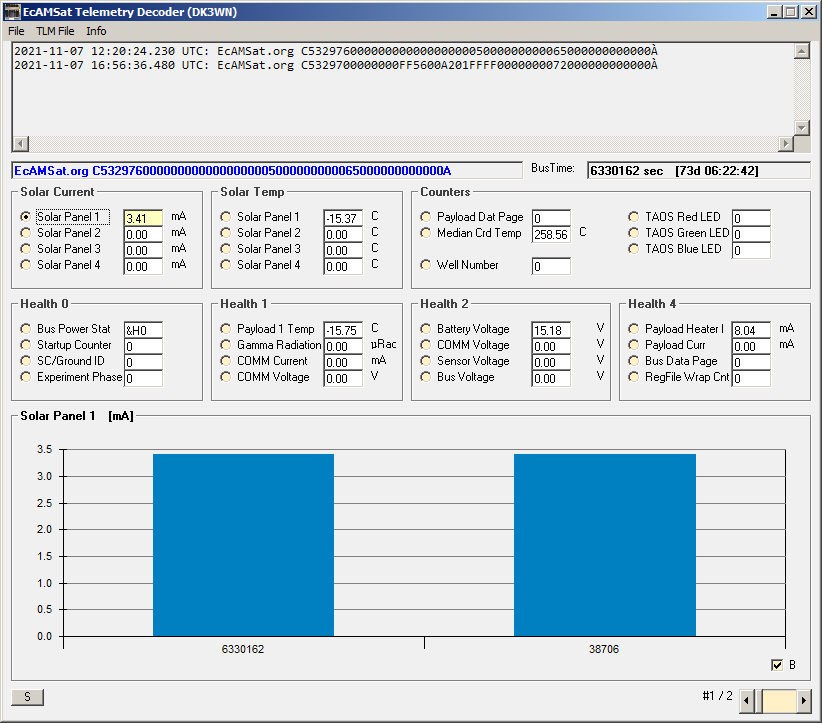Select the second telemetry line in log
Screen dimensions: 822x723
[336, 65]
